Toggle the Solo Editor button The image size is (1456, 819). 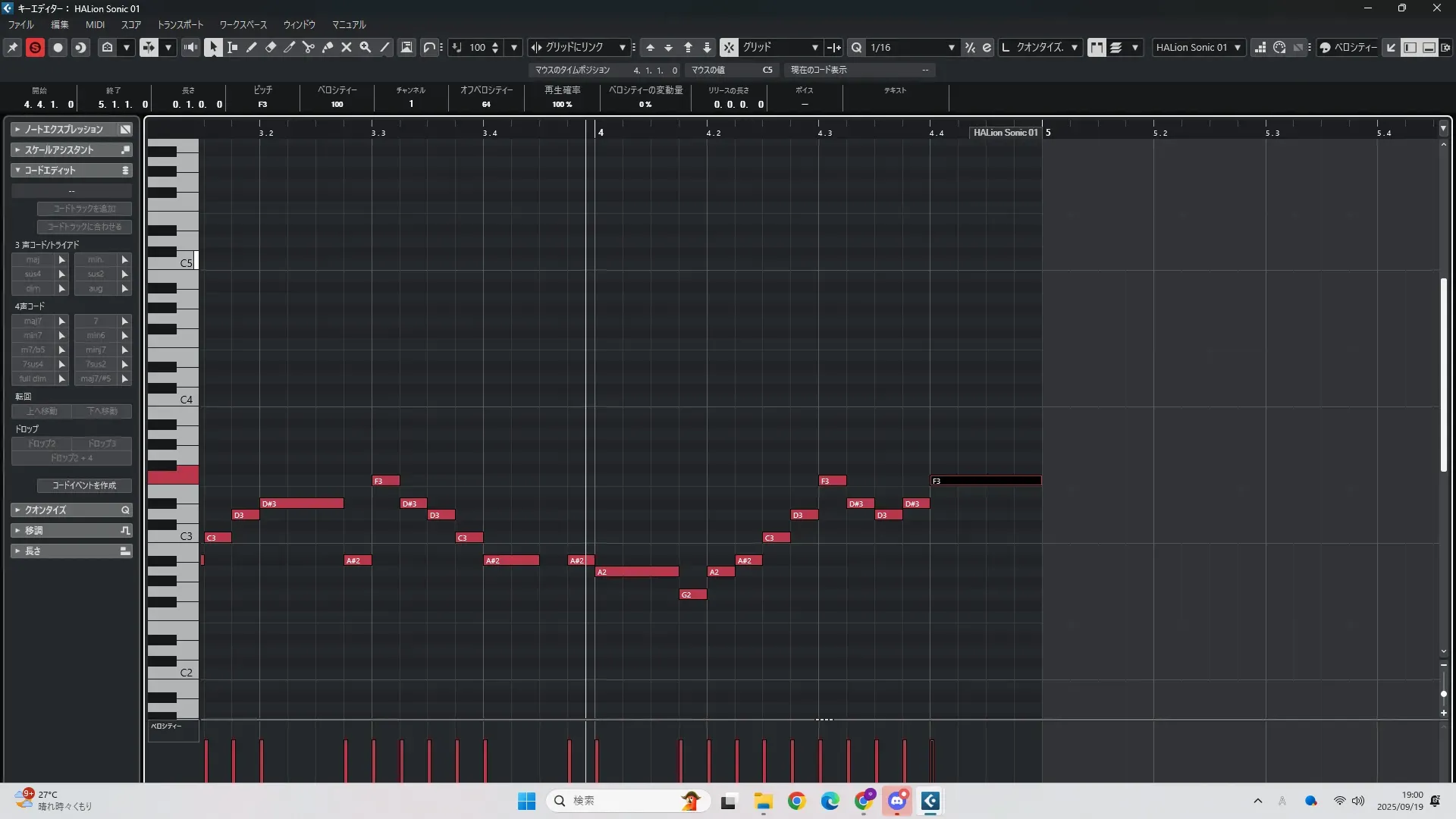tap(35, 47)
